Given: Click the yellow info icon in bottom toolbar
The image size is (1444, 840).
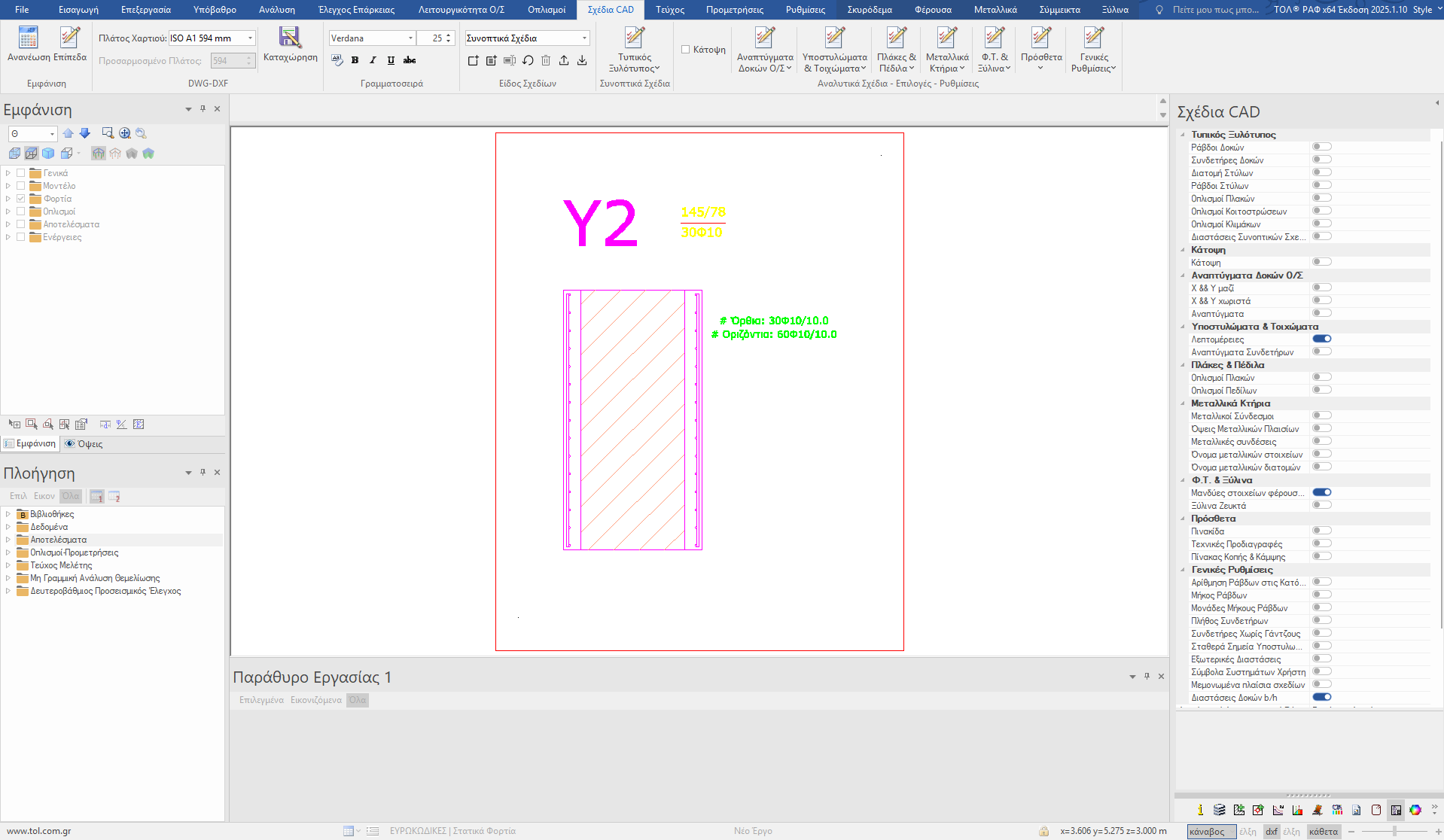Looking at the screenshot, I should 1200,810.
